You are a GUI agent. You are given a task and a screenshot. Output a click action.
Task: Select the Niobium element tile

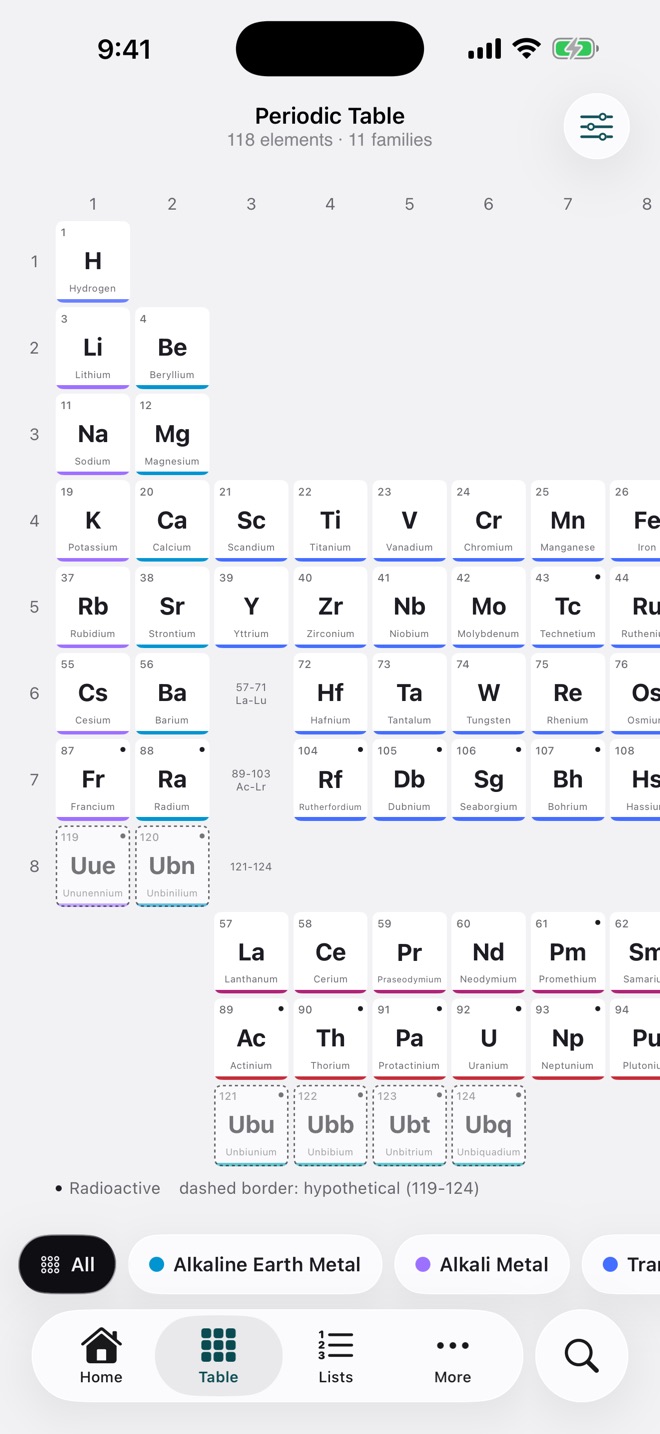(409, 607)
